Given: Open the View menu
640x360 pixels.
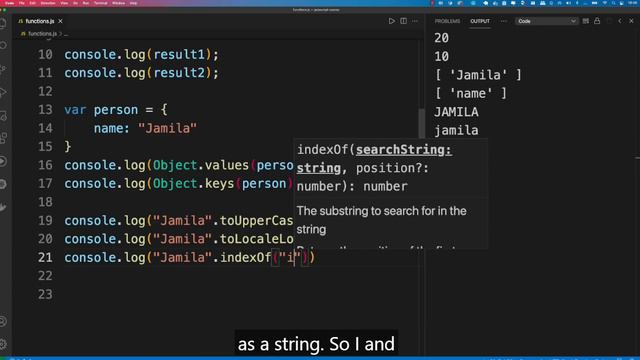Looking at the screenshot, I should [x=64, y=3].
